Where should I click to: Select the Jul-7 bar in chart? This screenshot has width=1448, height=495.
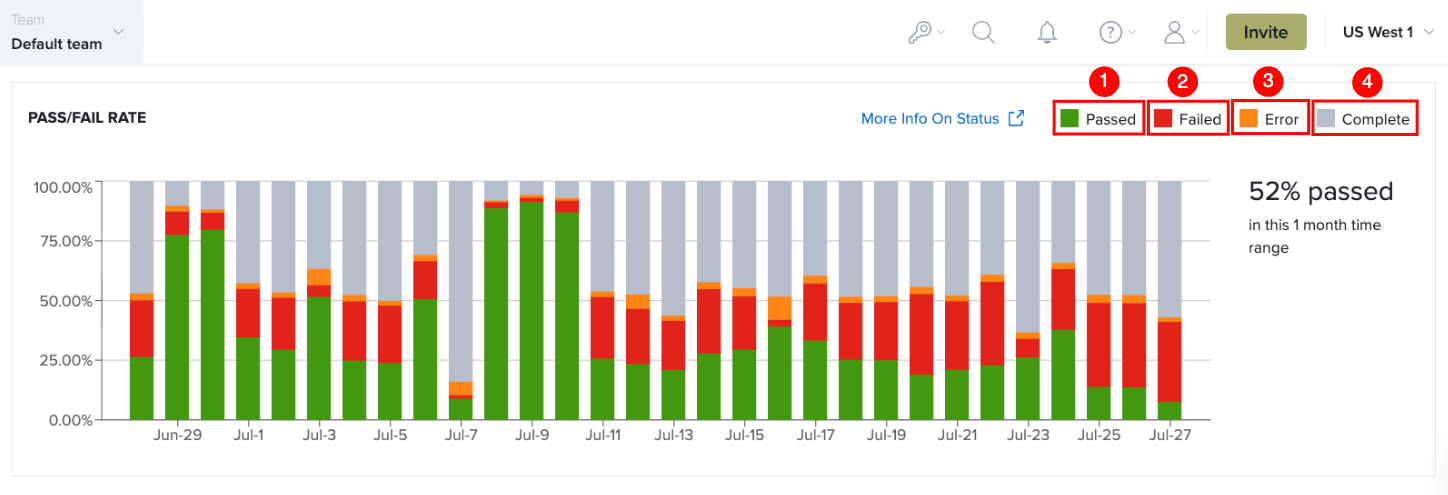pos(460,300)
